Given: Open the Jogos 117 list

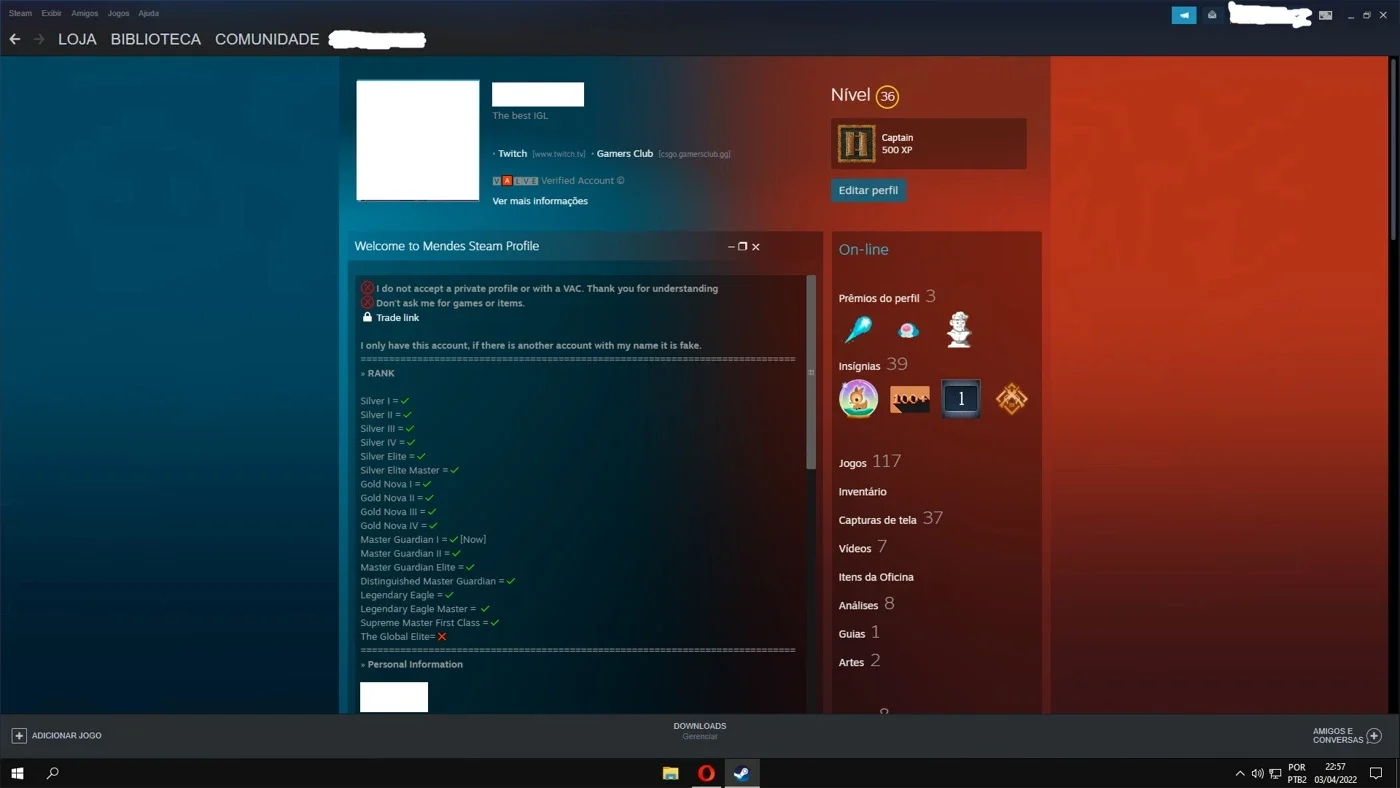Looking at the screenshot, I should coord(870,462).
